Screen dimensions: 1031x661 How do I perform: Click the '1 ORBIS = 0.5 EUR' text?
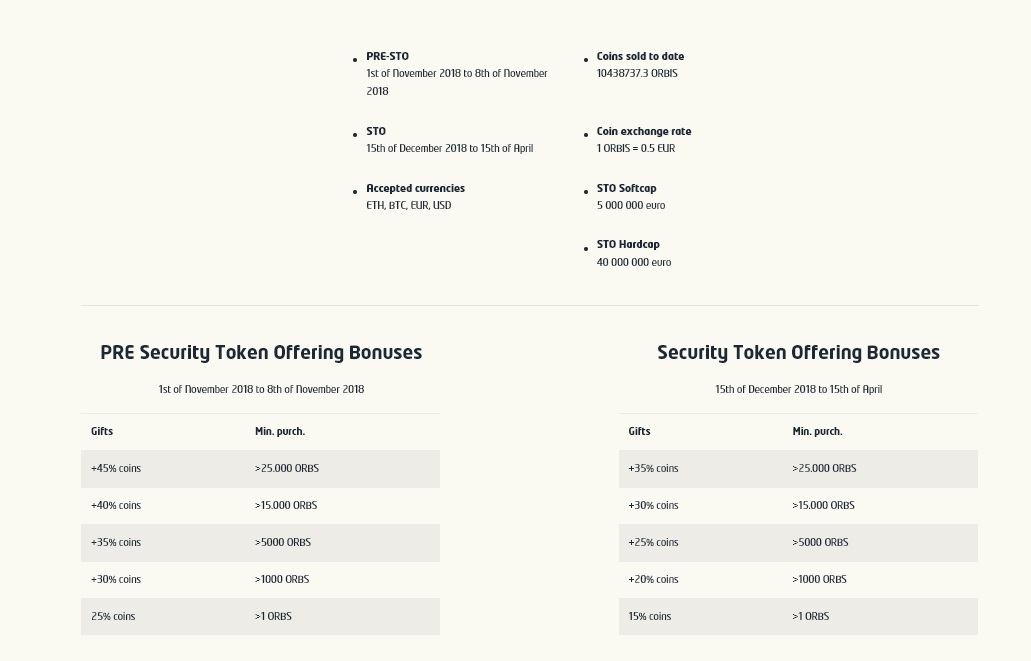(x=635, y=148)
